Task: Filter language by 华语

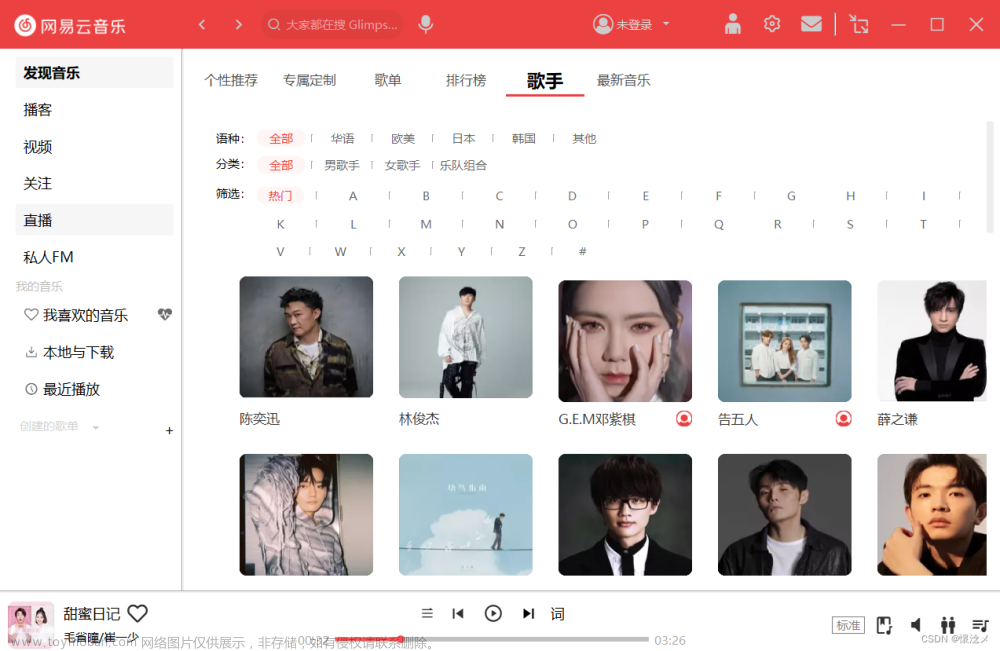Action: click(x=342, y=138)
